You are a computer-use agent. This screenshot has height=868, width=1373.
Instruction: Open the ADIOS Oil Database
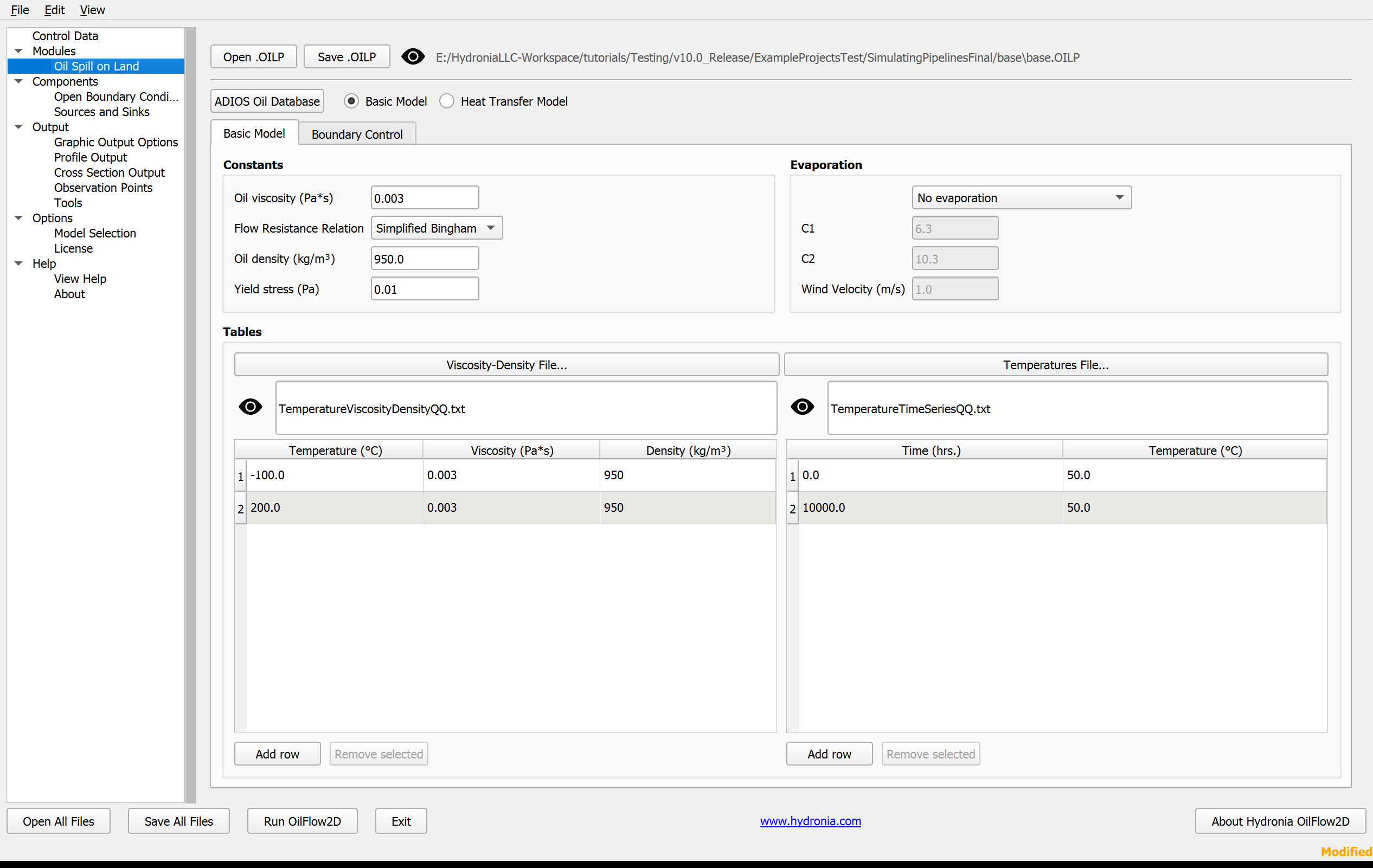coord(267,101)
